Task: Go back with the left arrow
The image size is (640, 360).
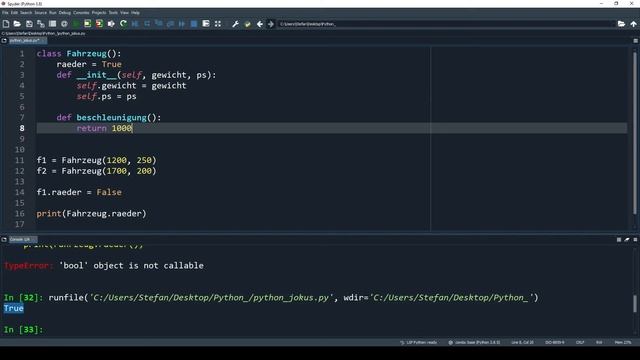Action: tap(260, 24)
